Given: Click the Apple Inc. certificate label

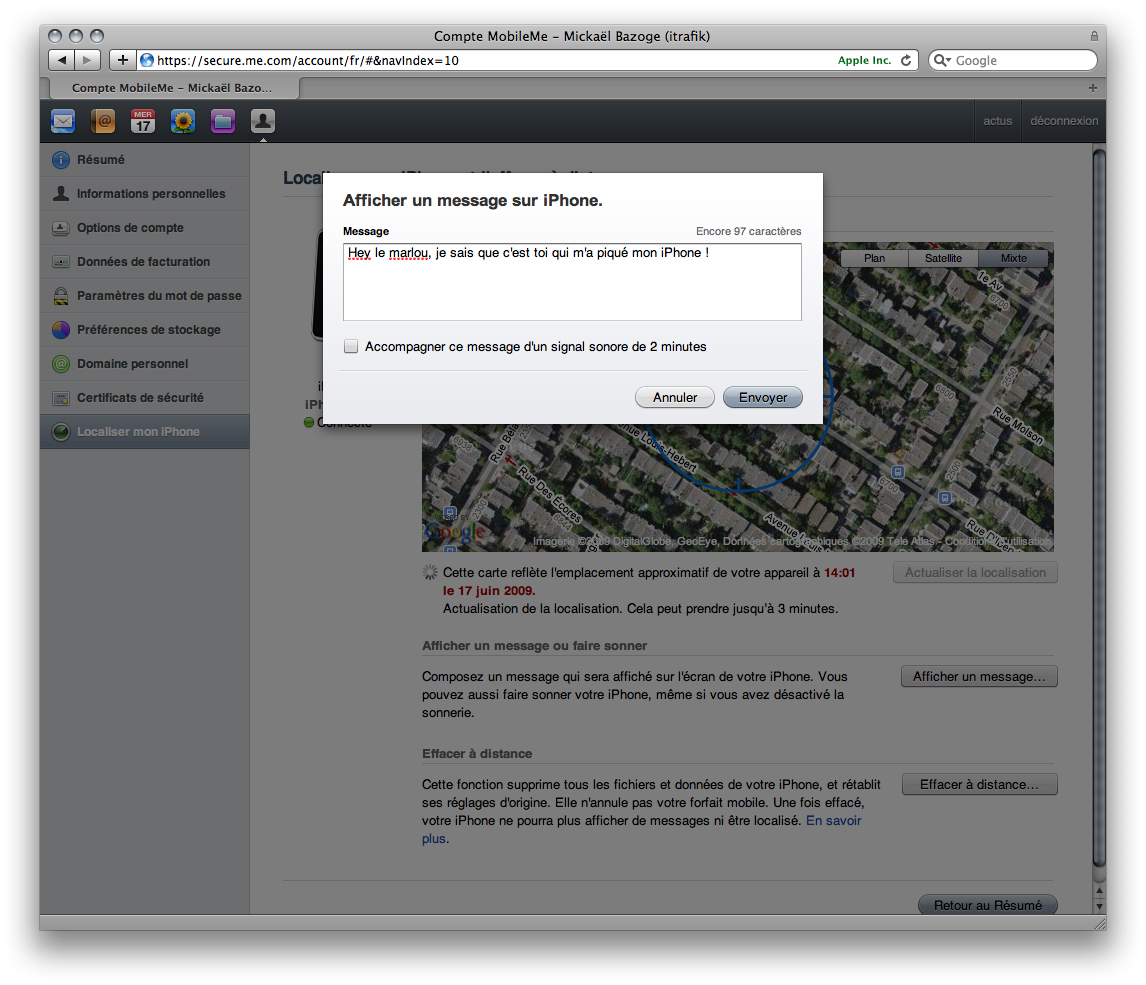Looking at the screenshot, I should (x=864, y=60).
